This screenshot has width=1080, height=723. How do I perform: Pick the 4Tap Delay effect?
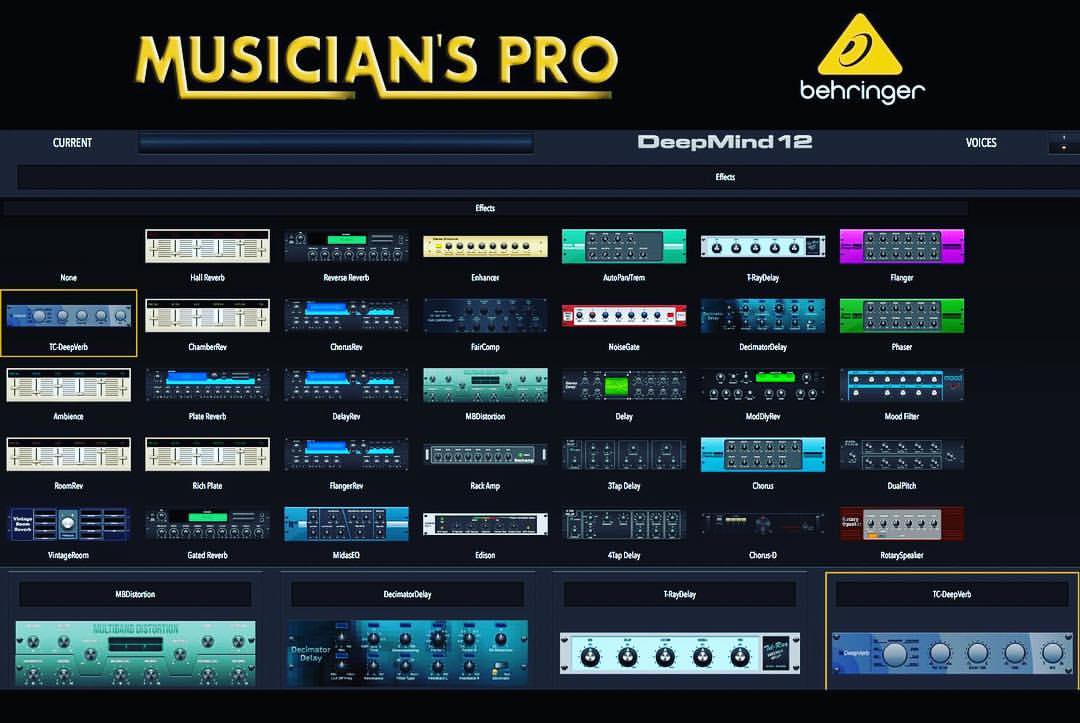point(624,524)
